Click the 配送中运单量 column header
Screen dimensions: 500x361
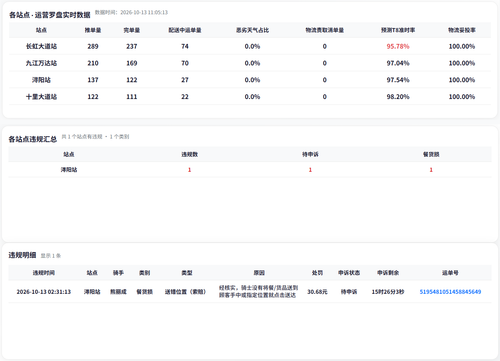click(x=185, y=30)
